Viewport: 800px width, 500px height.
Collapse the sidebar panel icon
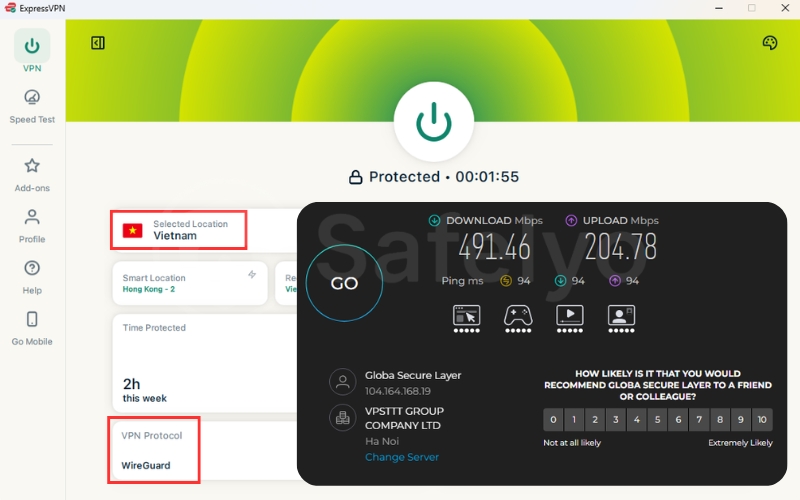point(98,43)
